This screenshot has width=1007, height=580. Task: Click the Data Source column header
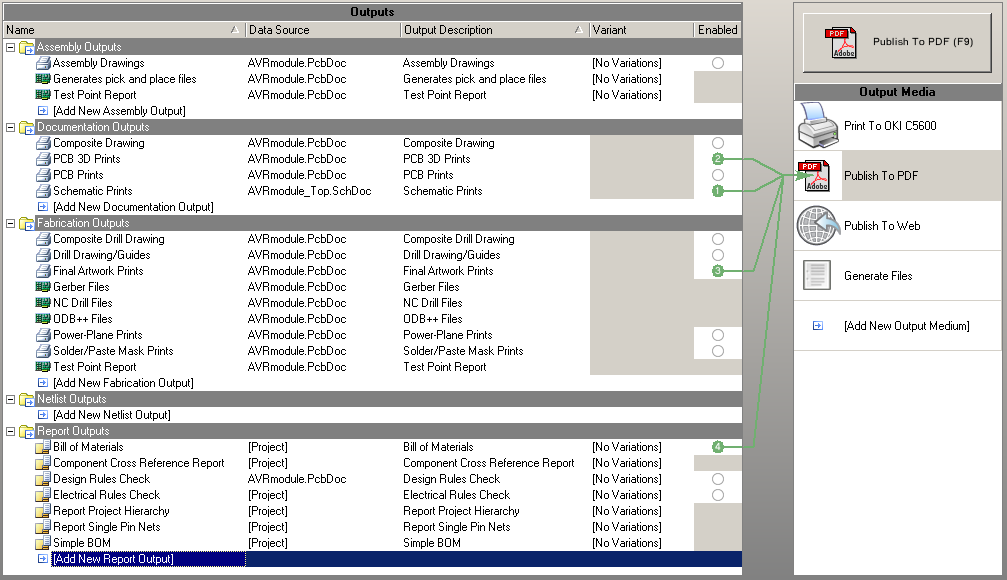[322, 30]
